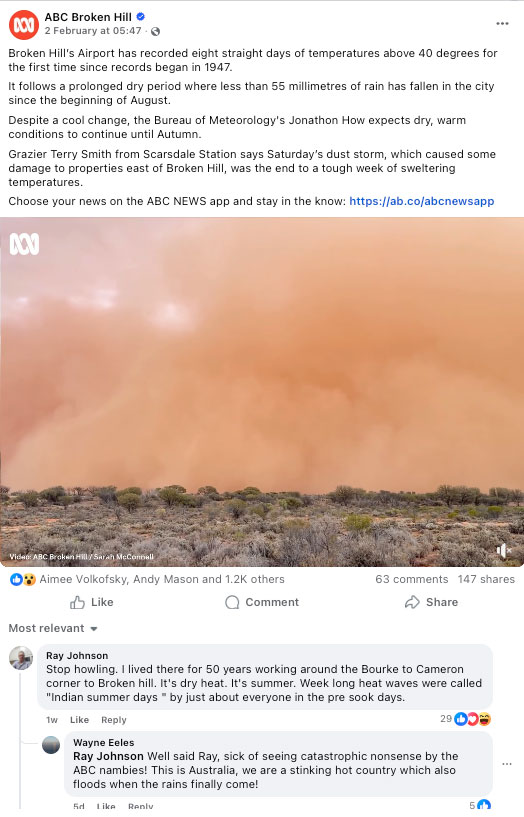Click the like and wow reaction icons
The image size is (524, 817).
[x=23, y=579]
